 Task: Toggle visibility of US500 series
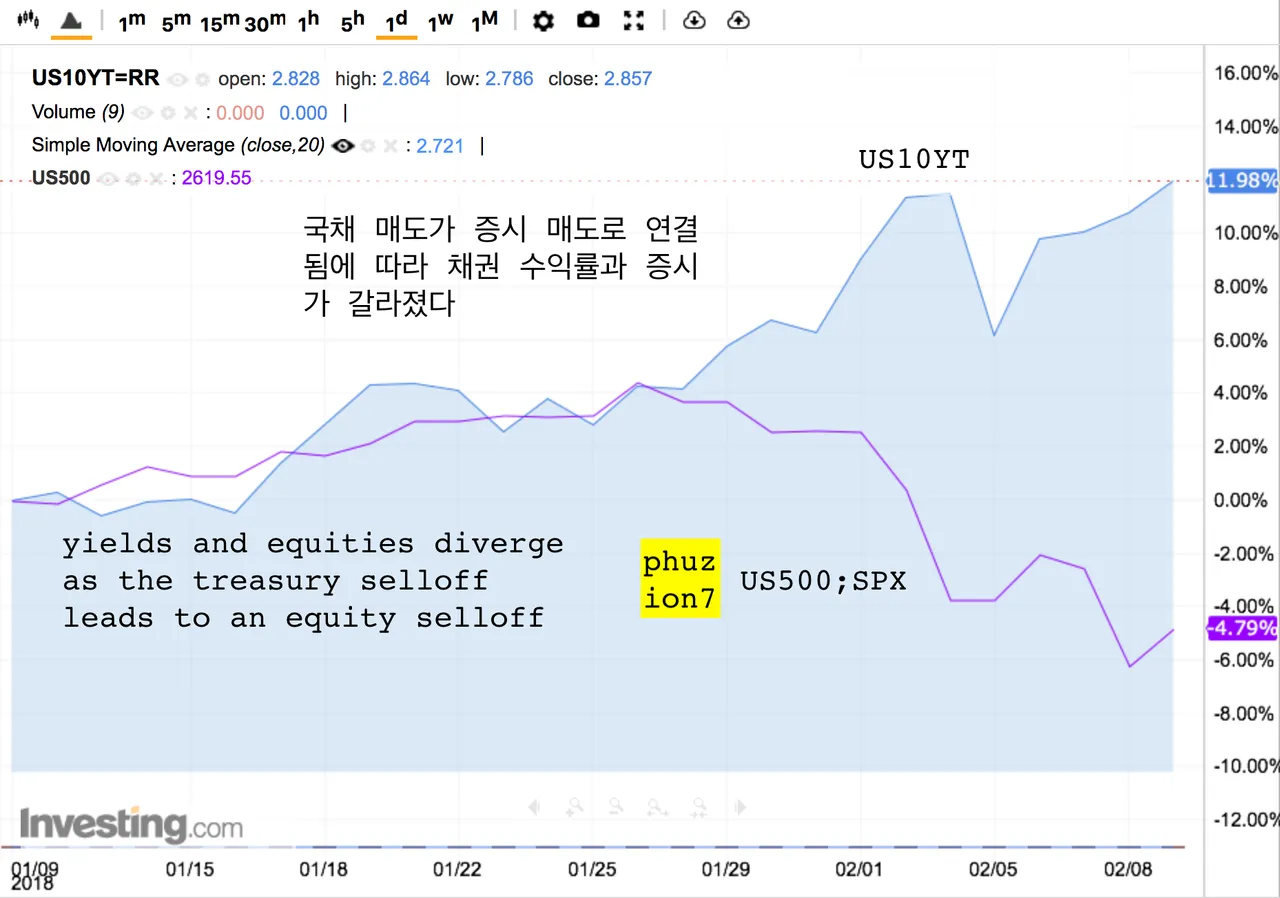pyautogui.click(x=109, y=179)
